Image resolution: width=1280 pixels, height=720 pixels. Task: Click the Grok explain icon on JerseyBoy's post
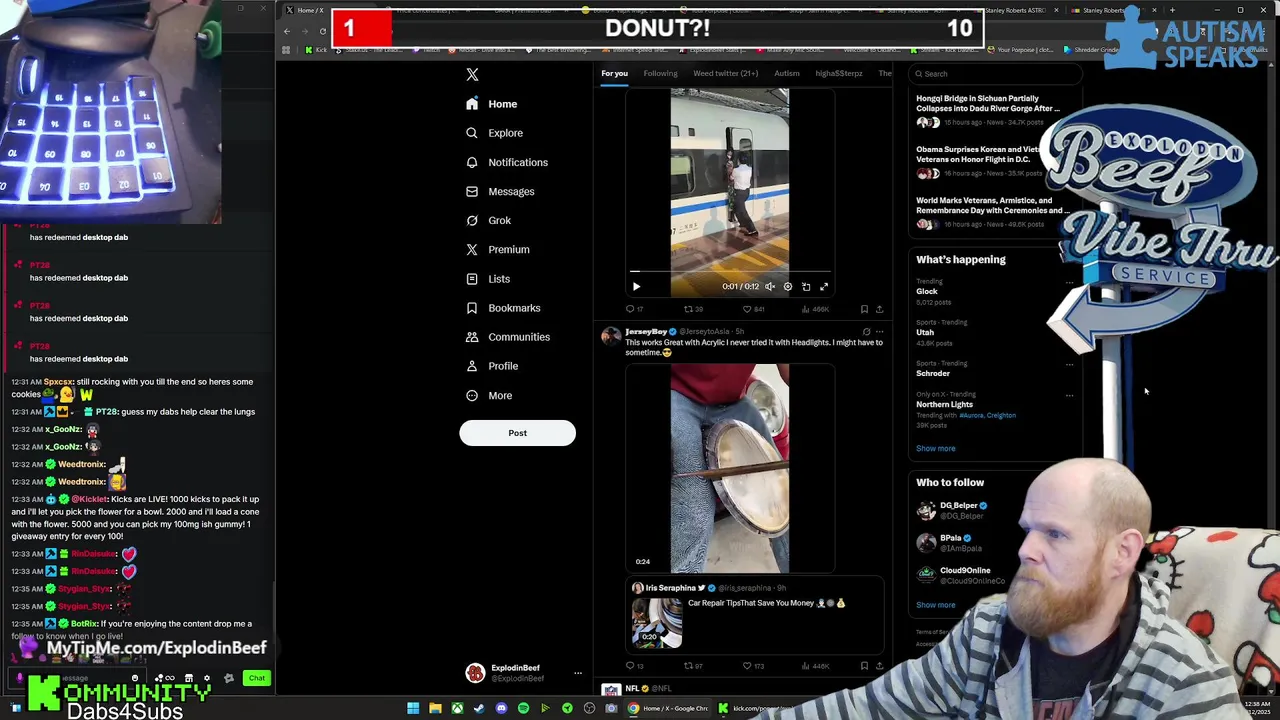click(x=866, y=331)
